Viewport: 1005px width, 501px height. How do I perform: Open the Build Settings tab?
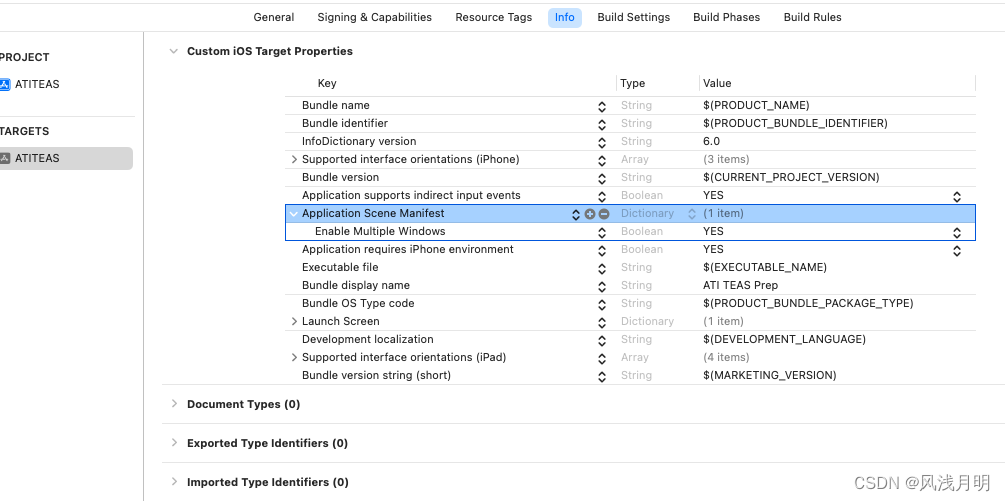633,17
